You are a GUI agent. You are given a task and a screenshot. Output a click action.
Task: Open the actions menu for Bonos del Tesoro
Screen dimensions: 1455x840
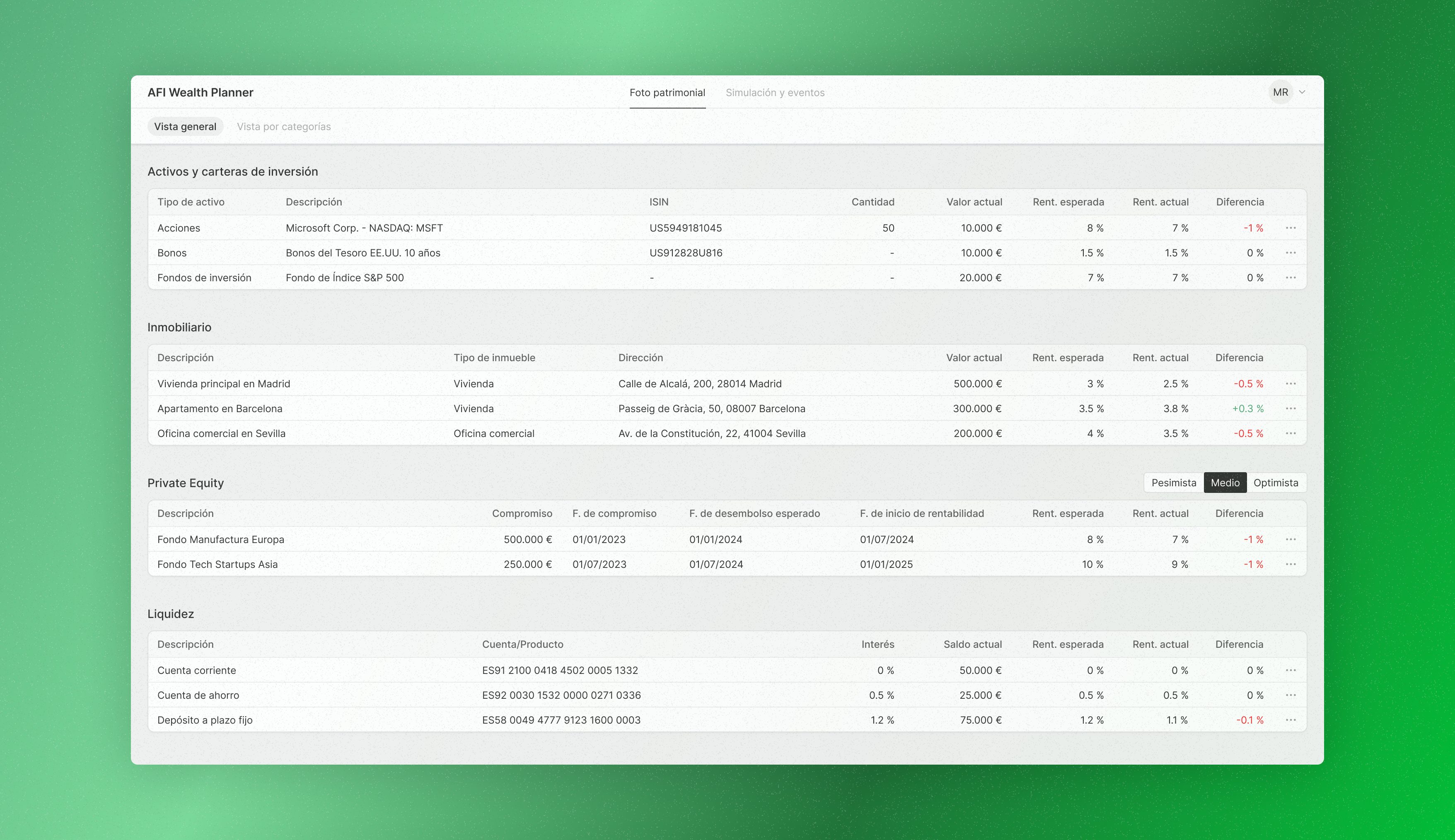(x=1291, y=253)
